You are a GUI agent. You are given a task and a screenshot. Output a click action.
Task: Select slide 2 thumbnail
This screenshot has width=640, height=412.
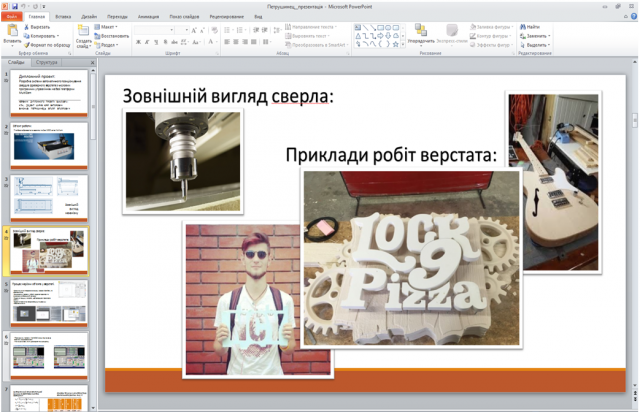coord(49,145)
